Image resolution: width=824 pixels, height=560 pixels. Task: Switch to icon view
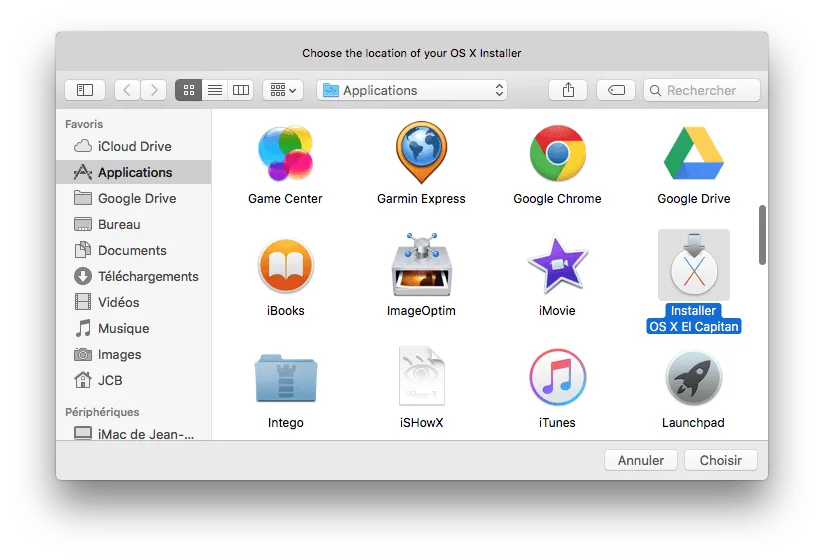(x=189, y=90)
